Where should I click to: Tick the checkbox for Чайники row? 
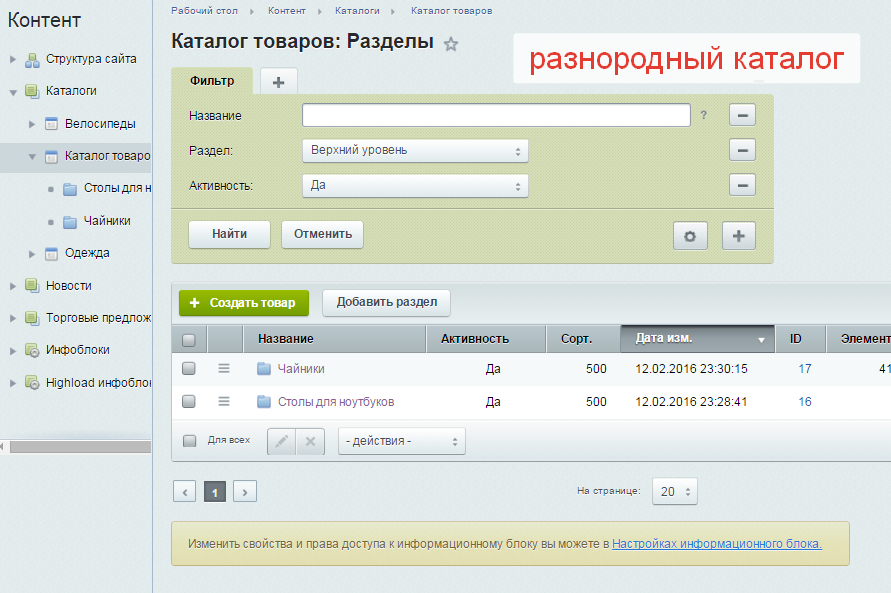189,369
